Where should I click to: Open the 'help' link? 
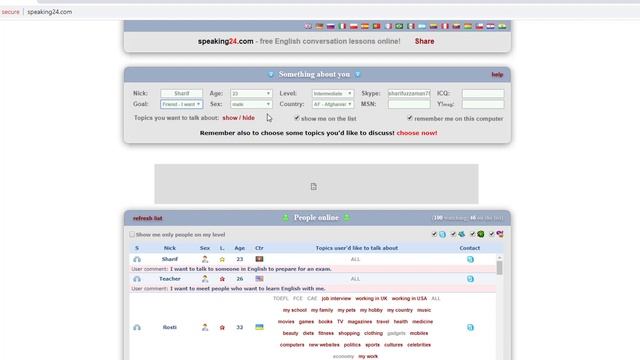(x=497, y=75)
